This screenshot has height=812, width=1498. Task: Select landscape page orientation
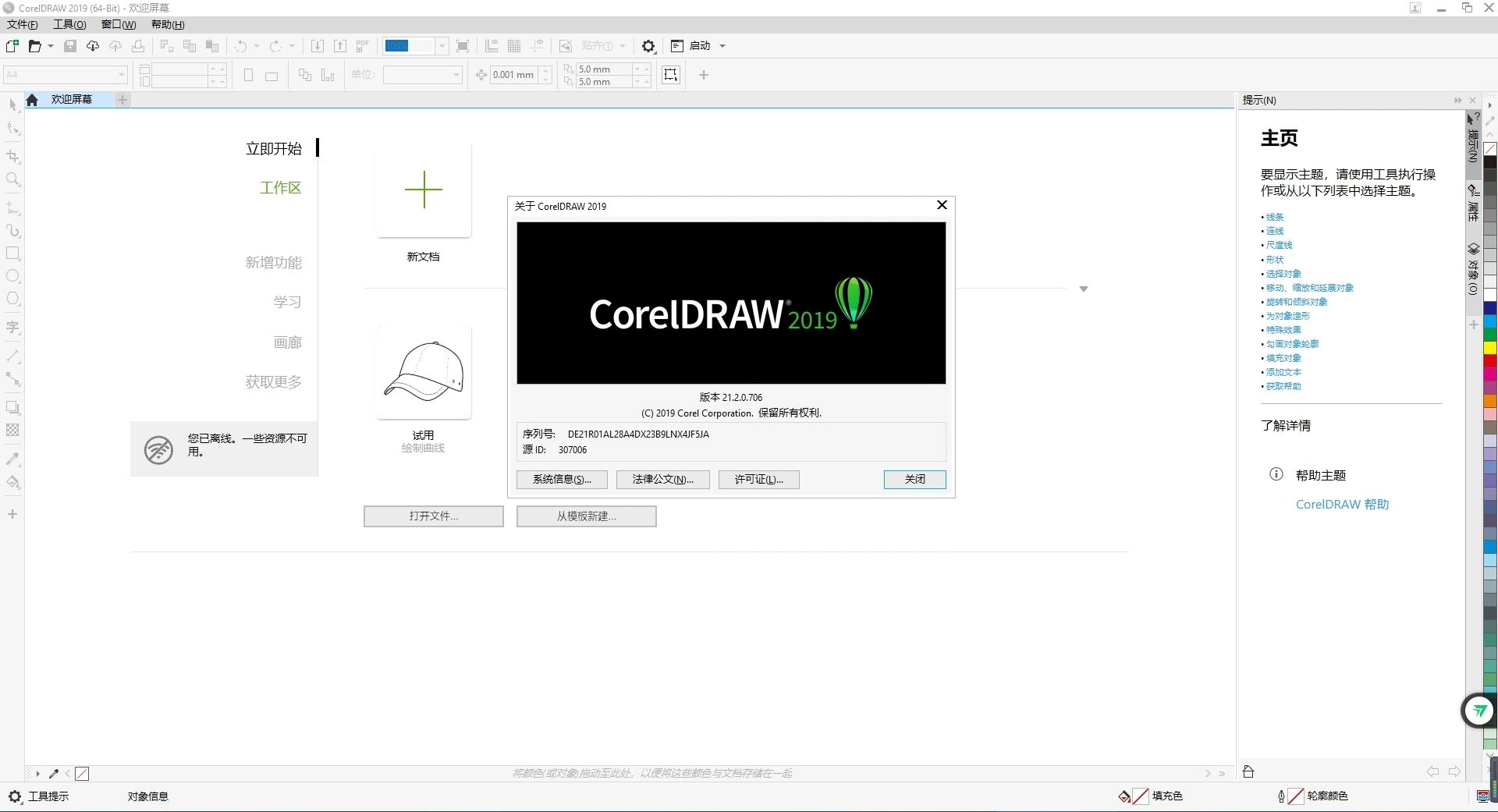[x=272, y=76]
